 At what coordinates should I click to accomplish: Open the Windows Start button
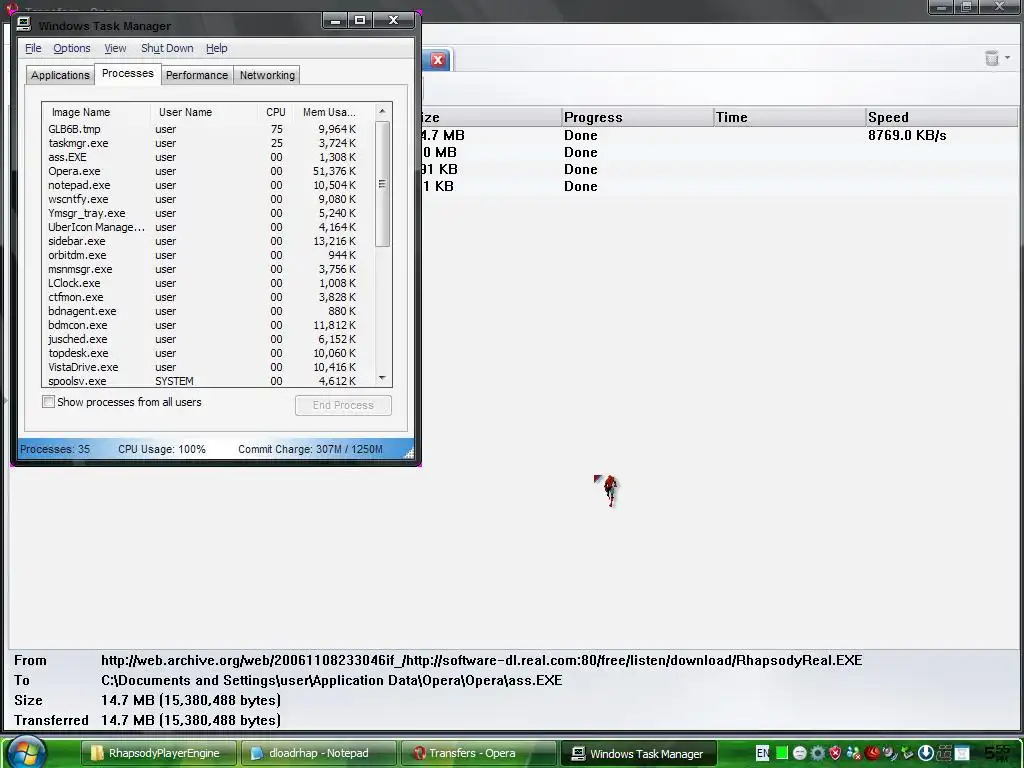tap(25, 752)
